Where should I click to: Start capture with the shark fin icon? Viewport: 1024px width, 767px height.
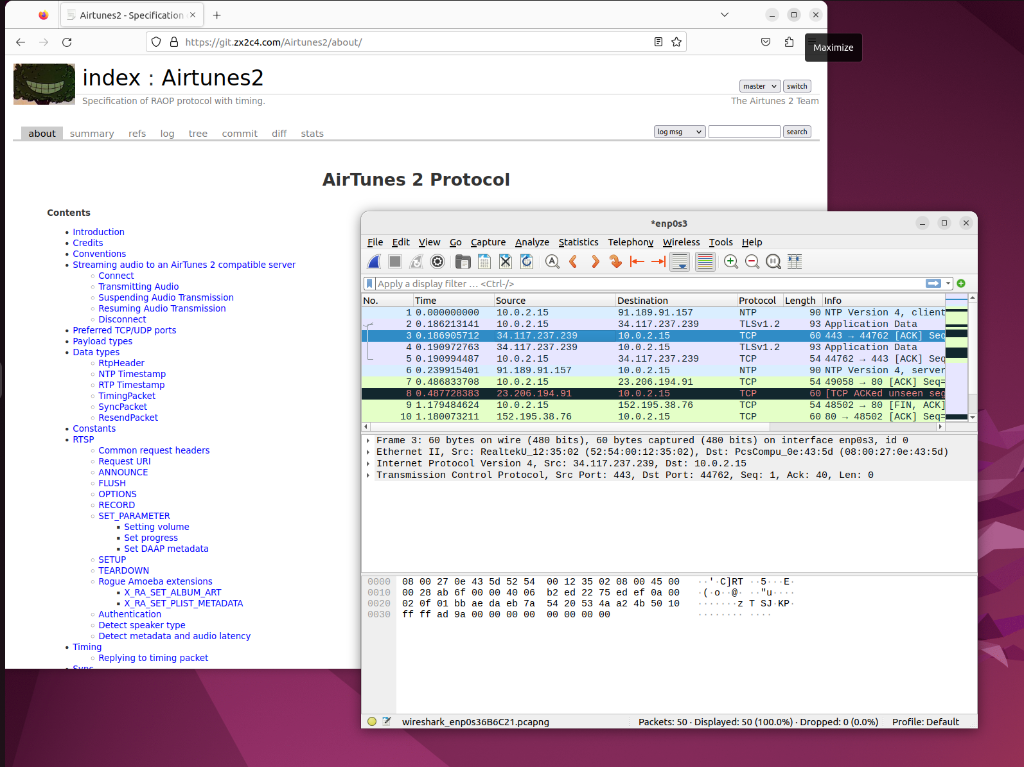point(374,262)
